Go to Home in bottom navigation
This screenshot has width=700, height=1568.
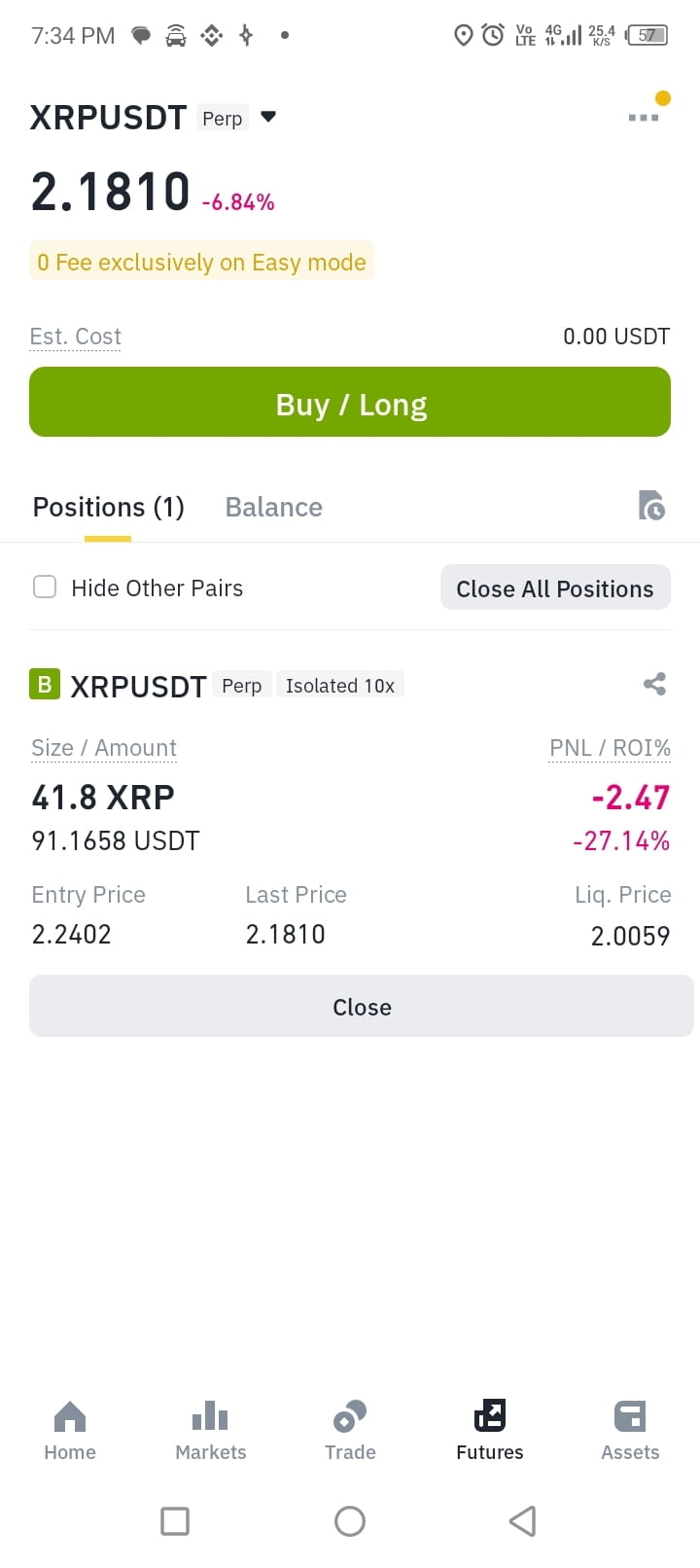(70, 1431)
